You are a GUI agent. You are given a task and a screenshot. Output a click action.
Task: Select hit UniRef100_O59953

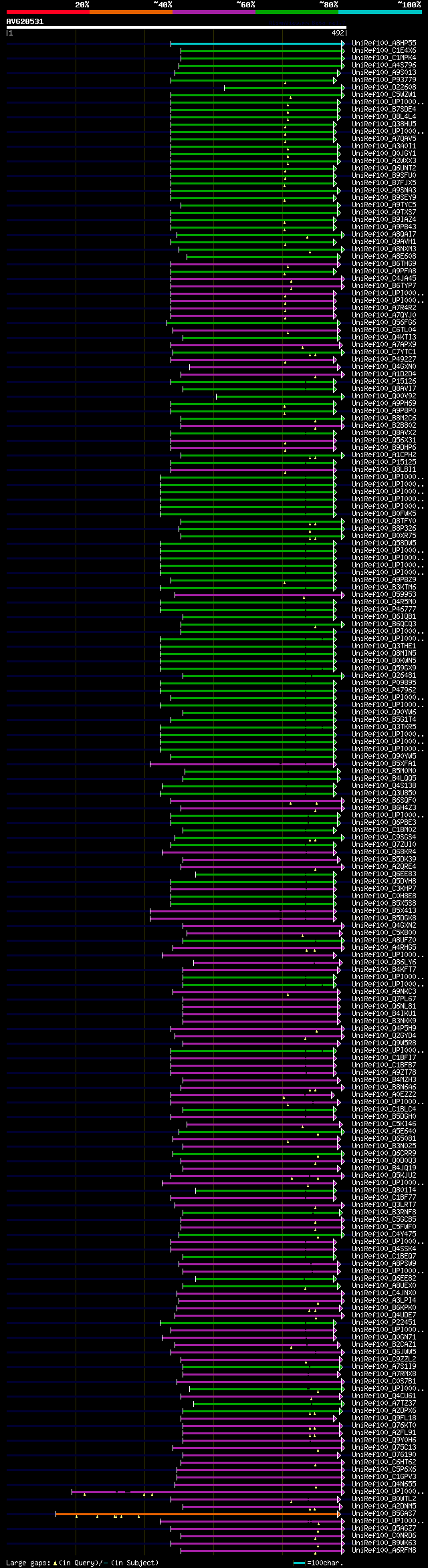[384, 595]
